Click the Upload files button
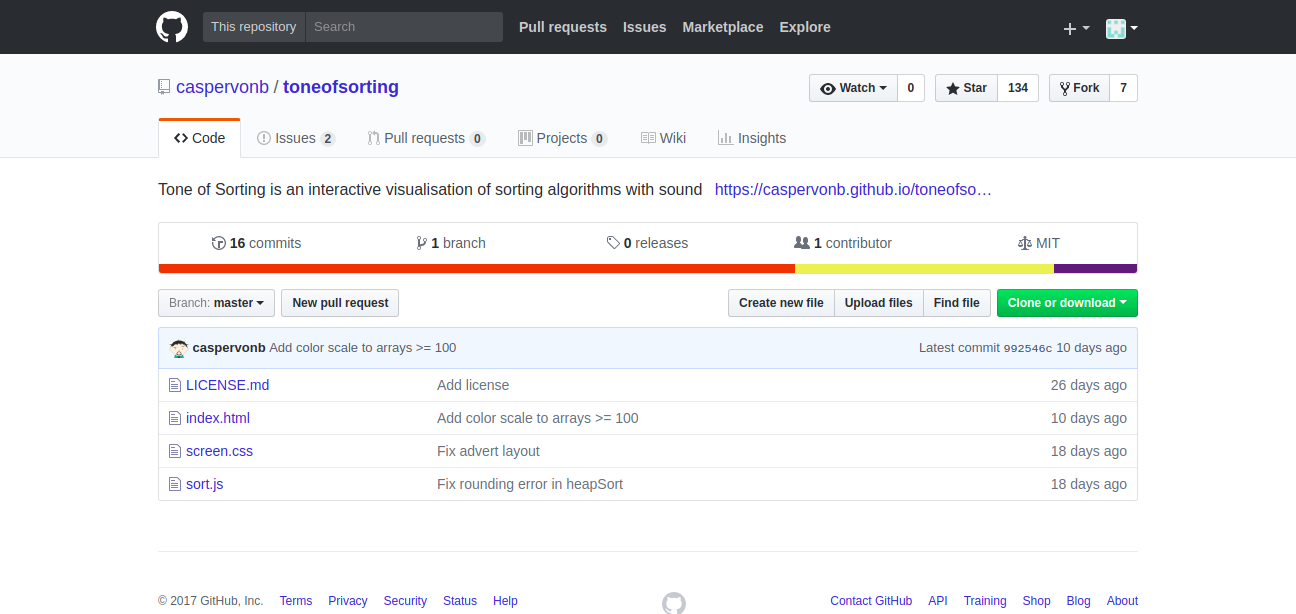 878,303
